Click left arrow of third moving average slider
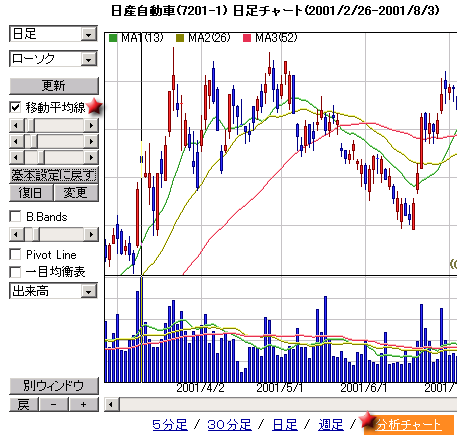This screenshot has height=437, width=457. (x=16, y=157)
